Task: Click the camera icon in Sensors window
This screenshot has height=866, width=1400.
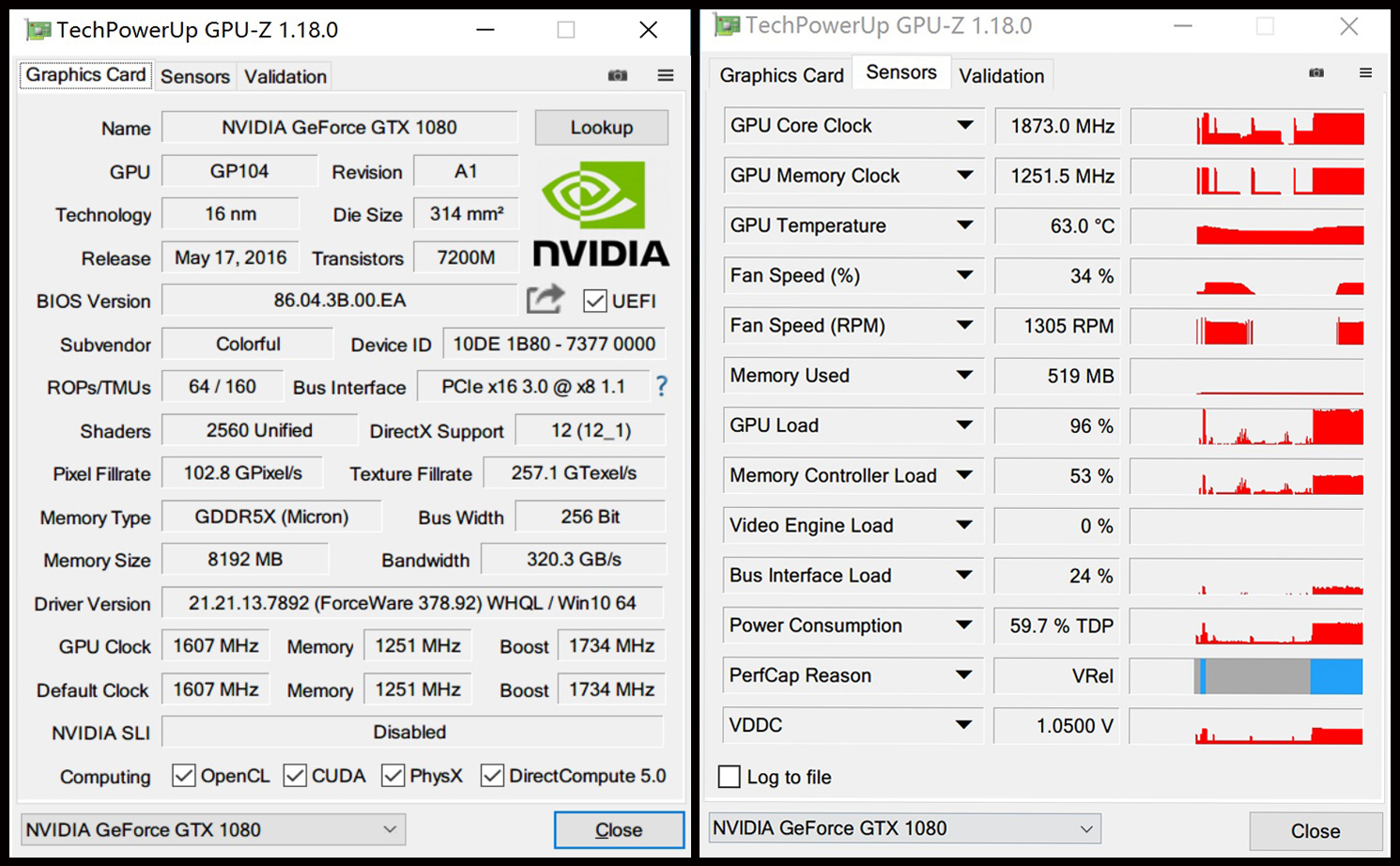Action: tap(1316, 72)
